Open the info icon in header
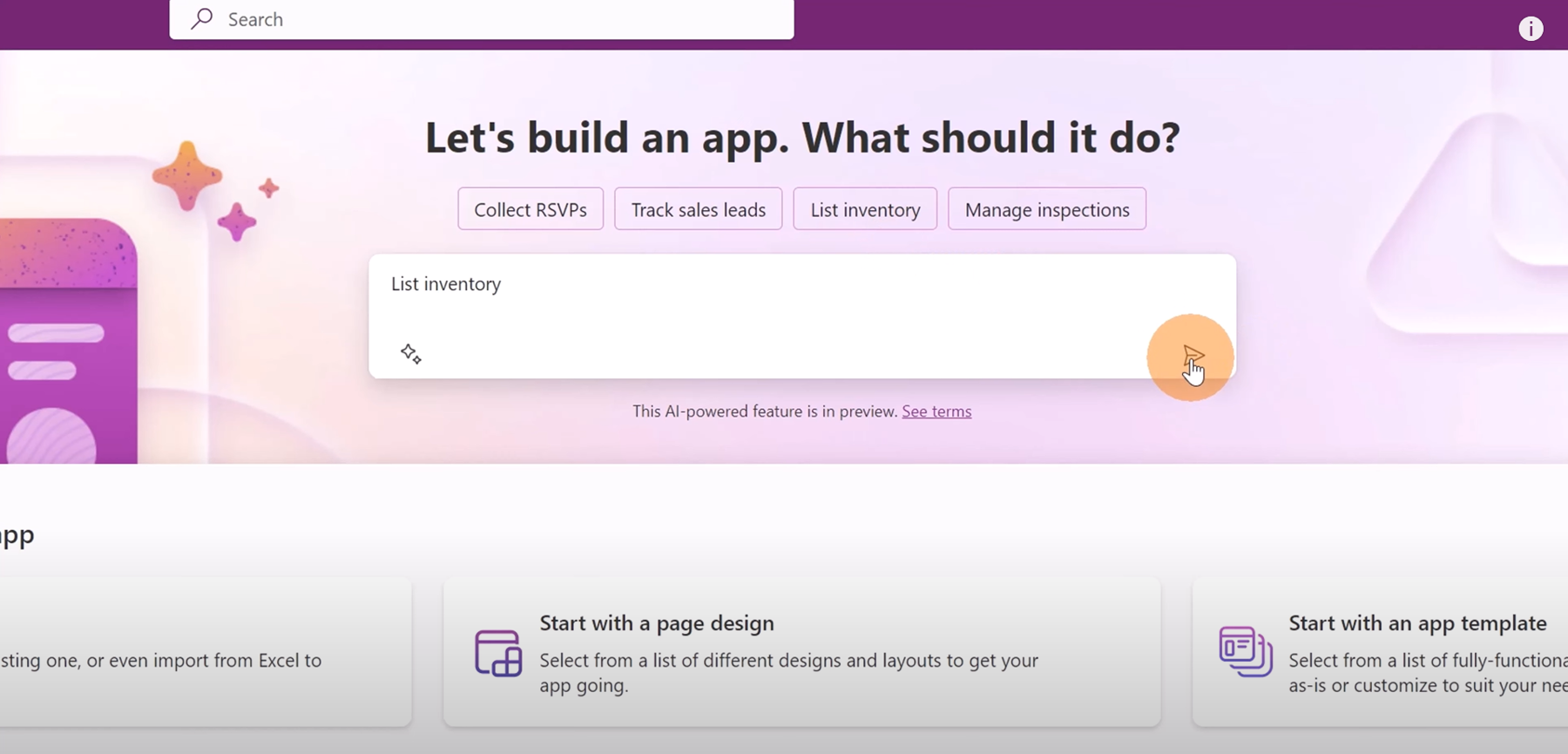This screenshot has height=754, width=1568. click(1531, 29)
